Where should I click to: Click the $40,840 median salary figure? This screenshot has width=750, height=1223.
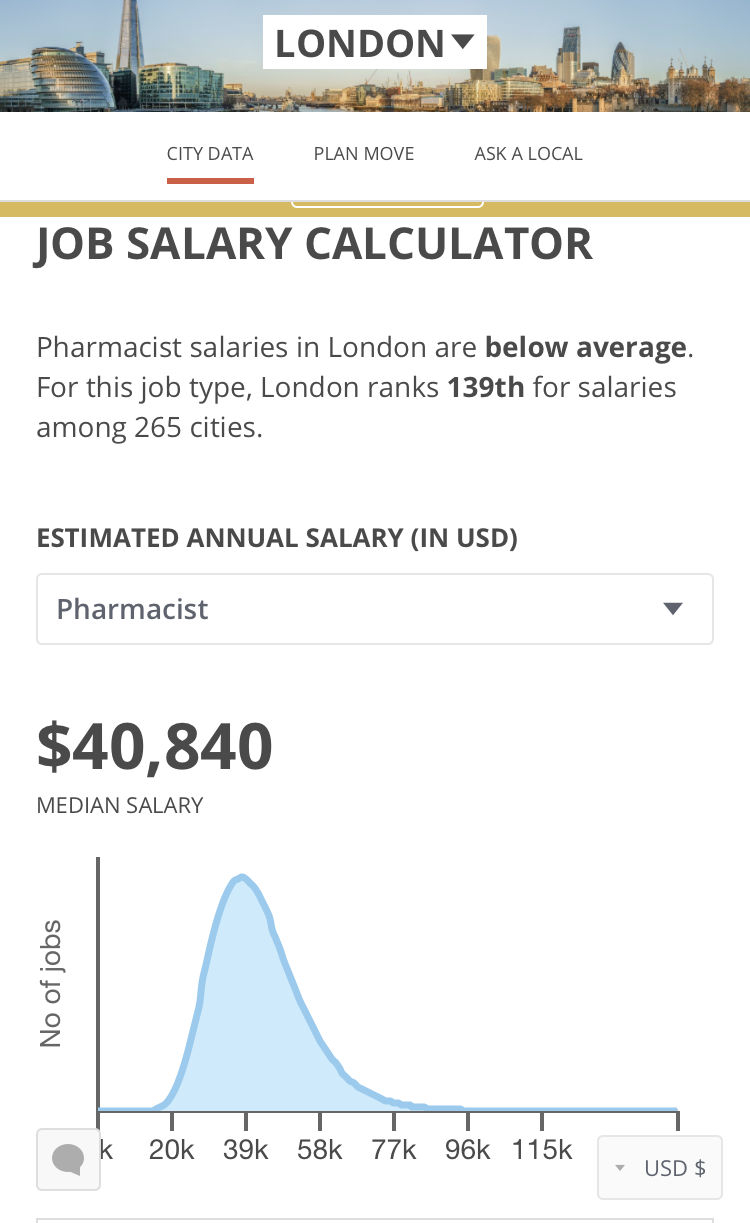[x=155, y=747]
